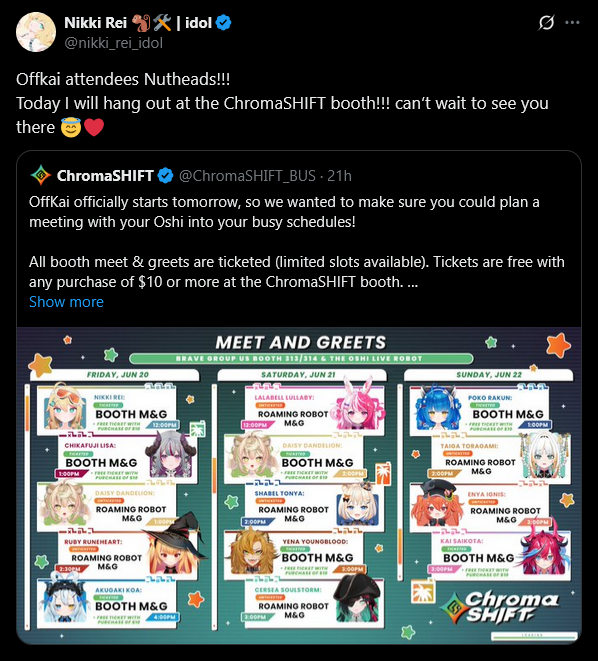Image resolution: width=598 pixels, height=661 pixels.
Task: Click the ChromaSHIFT logo in the image
Action: point(499,607)
